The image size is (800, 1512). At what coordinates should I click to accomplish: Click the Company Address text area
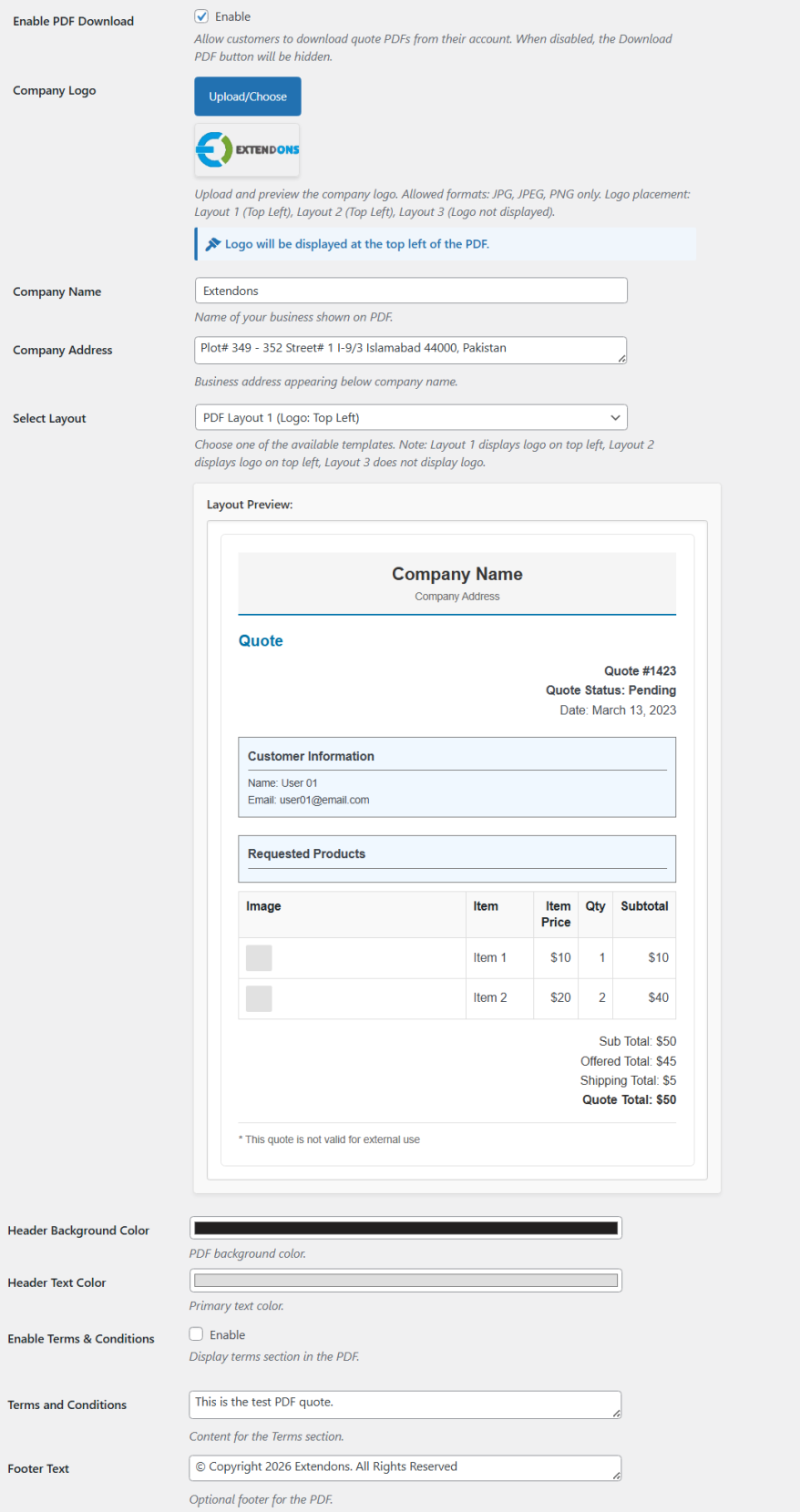pos(411,350)
